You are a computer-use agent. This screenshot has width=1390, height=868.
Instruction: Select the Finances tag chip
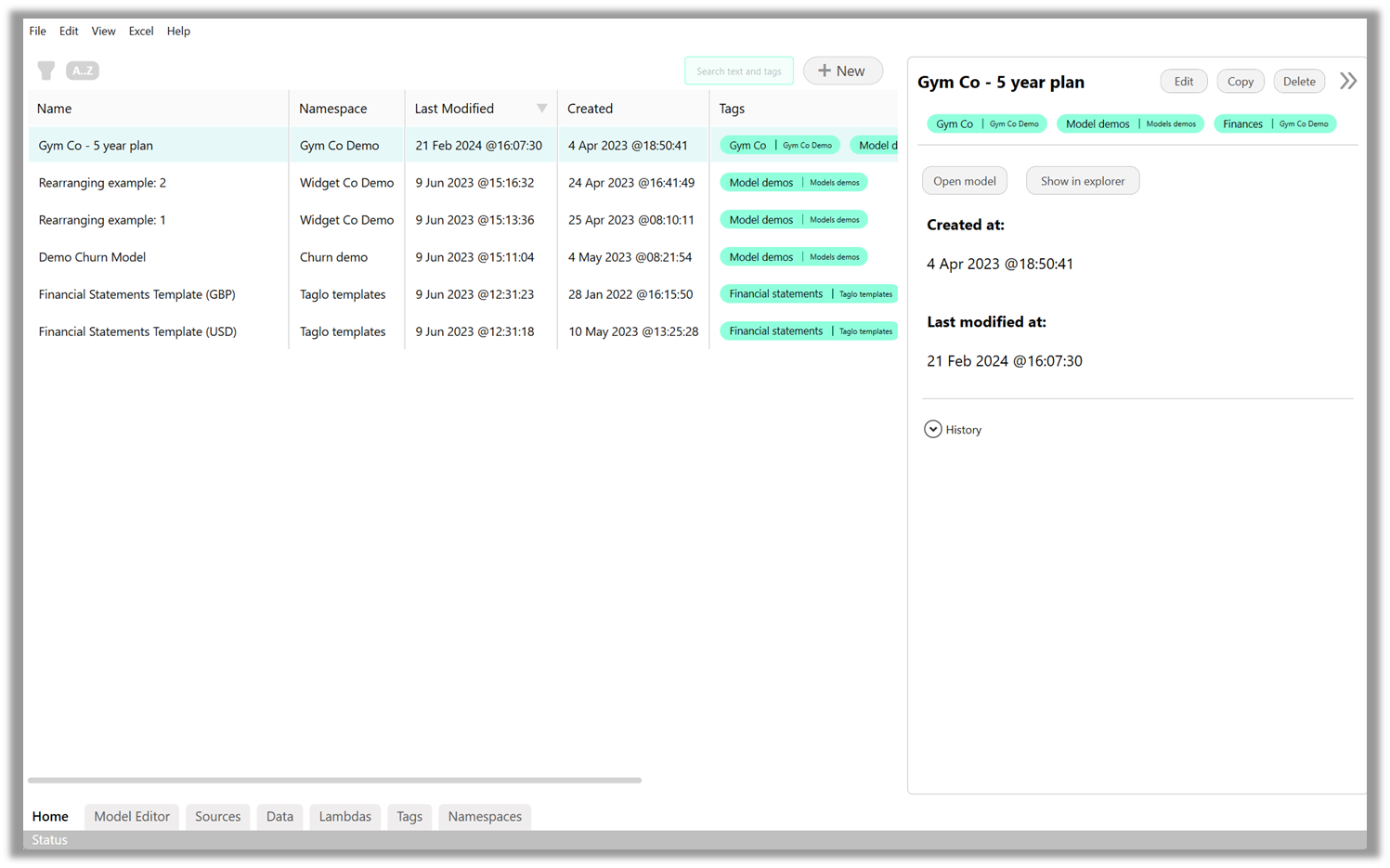coord(1275,123)
